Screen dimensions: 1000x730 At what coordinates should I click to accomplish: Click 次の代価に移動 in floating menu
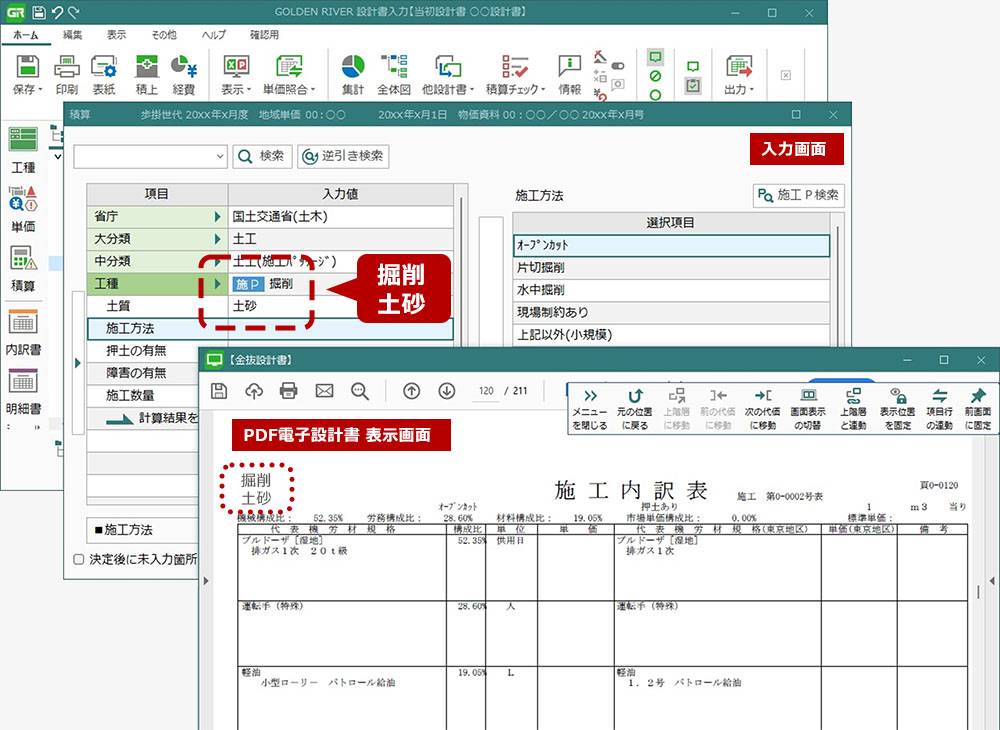[x=763, y=409]
